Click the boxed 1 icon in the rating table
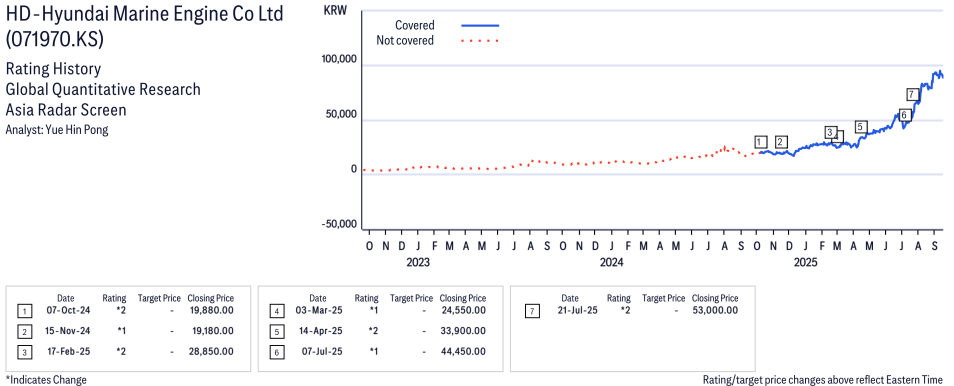 pyautogui.click(x=24, y=312)
